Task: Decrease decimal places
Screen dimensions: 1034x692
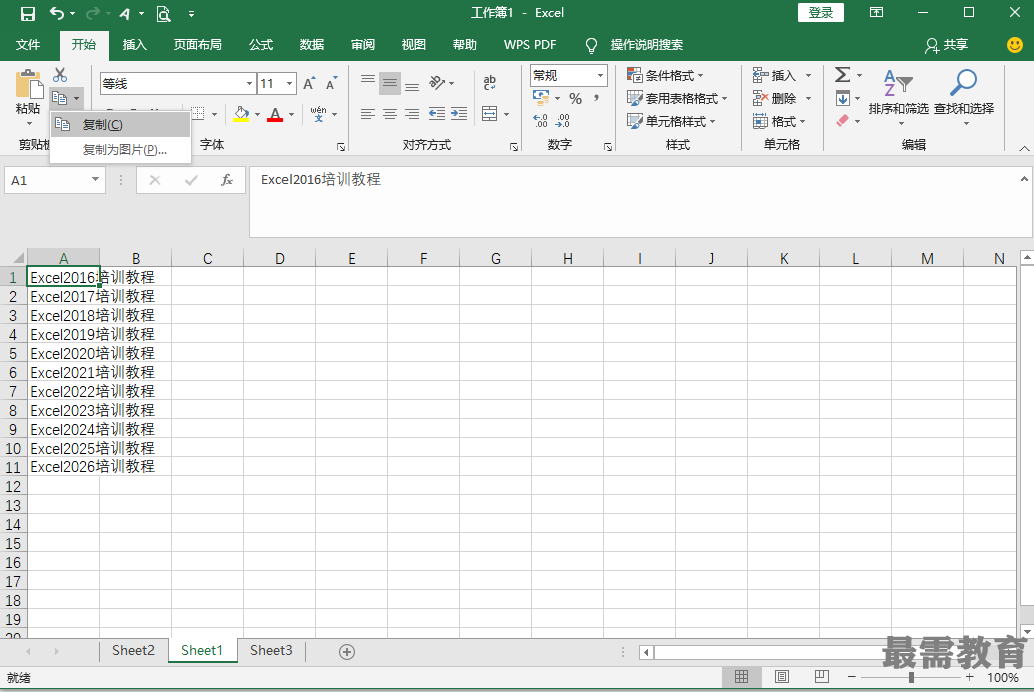Action: [x=563, y=121]
